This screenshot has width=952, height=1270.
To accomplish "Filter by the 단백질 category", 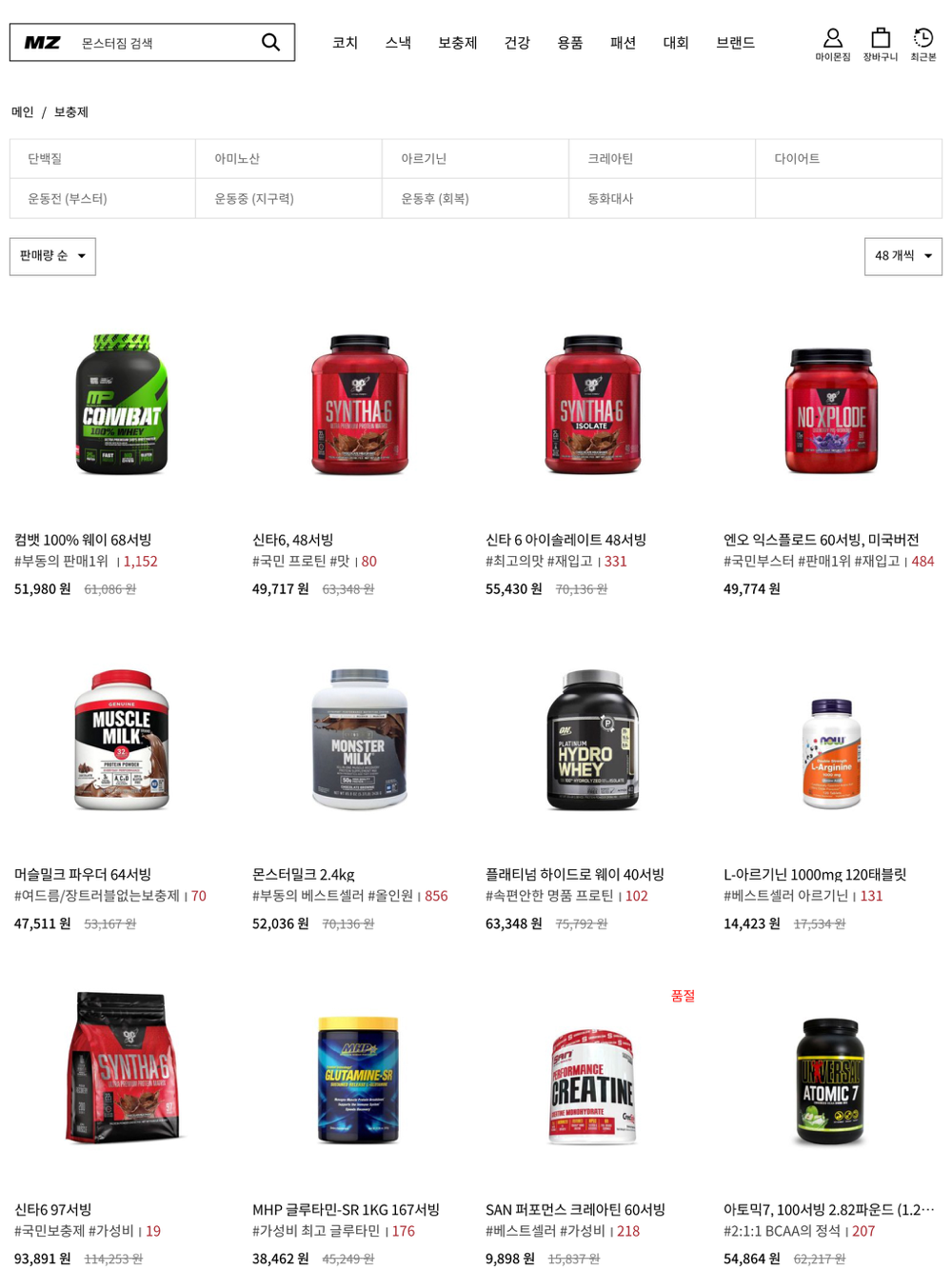I will [x=103, y=159].
